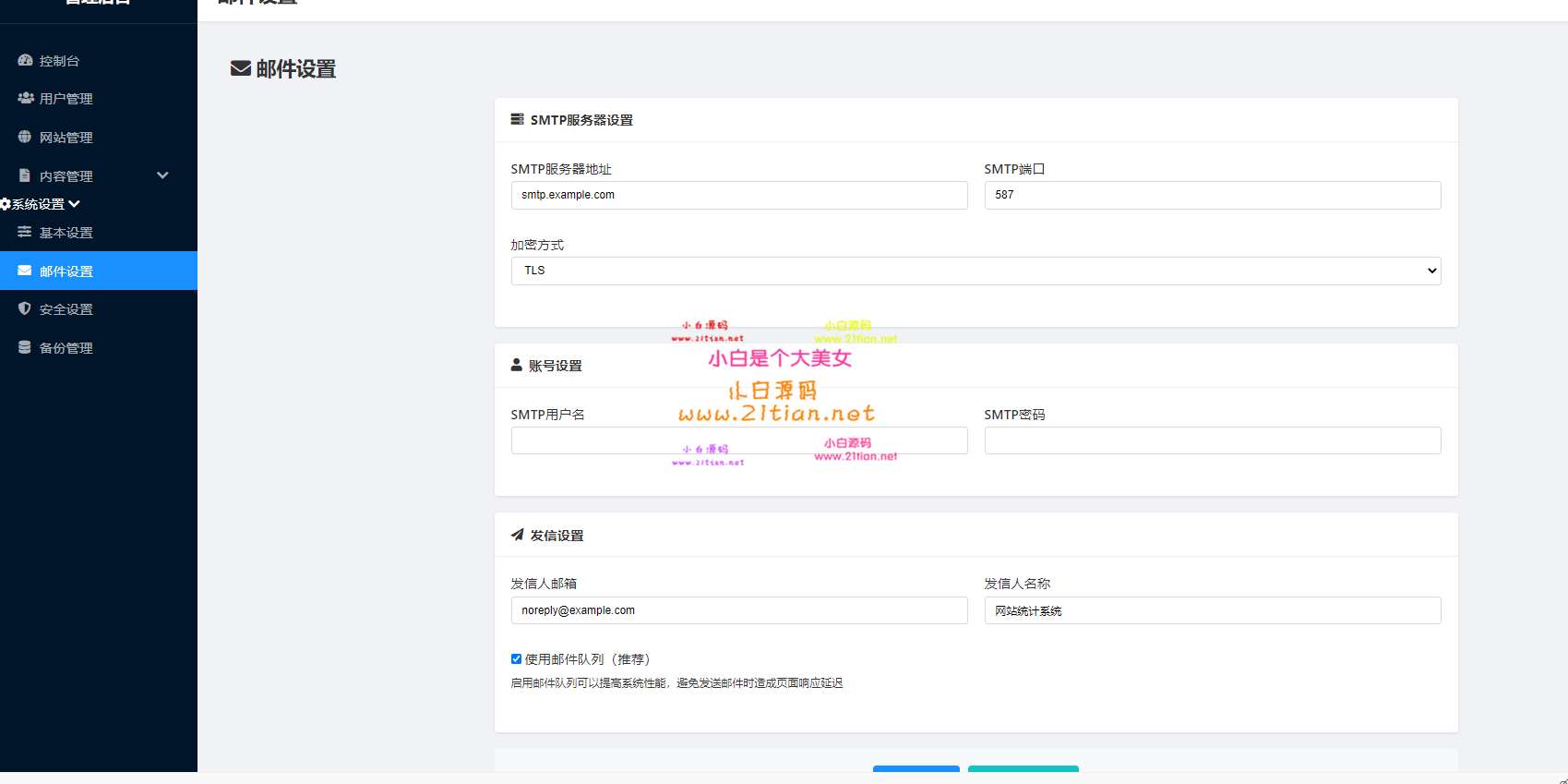The width and height of the screenshot is (1568, 784).
Task: Click the shield icon beside 安全设置
Action: click(x=25, y=308)
